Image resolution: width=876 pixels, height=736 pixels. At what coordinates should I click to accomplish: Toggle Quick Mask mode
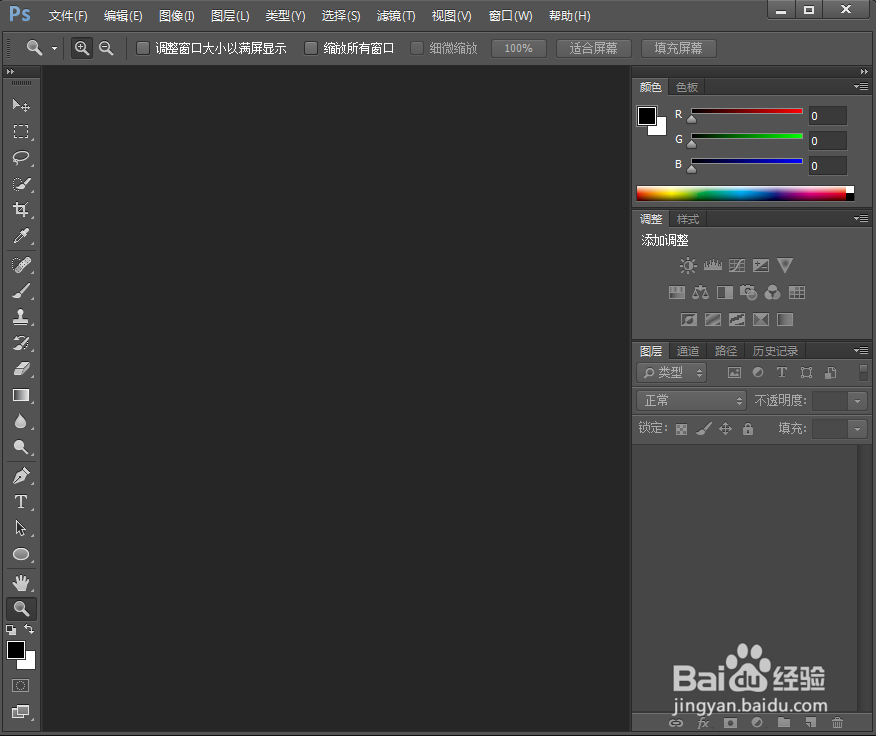click(21, 686)
